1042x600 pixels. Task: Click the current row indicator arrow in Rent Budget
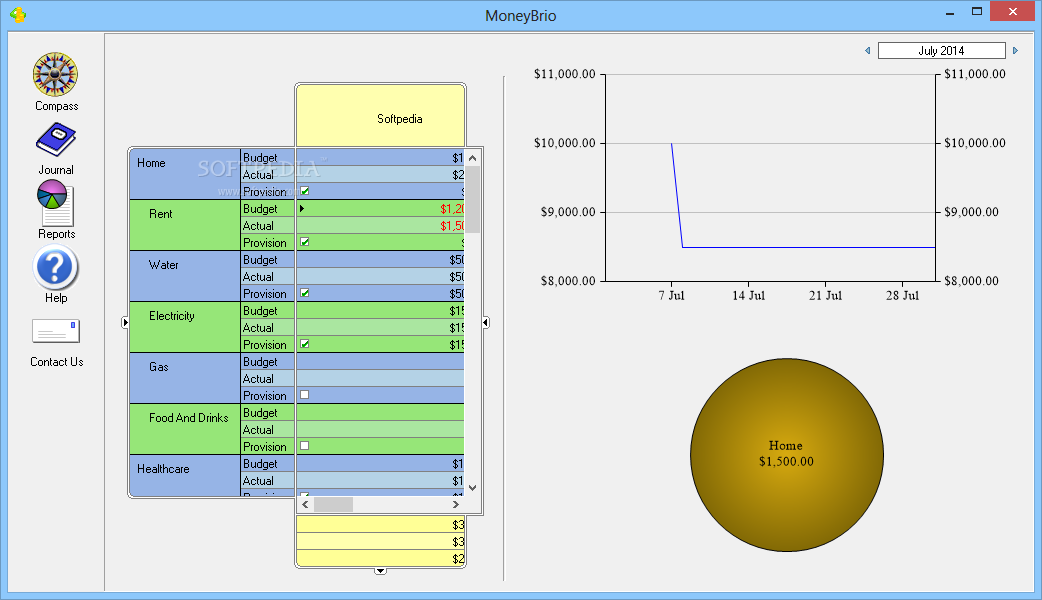302,209
